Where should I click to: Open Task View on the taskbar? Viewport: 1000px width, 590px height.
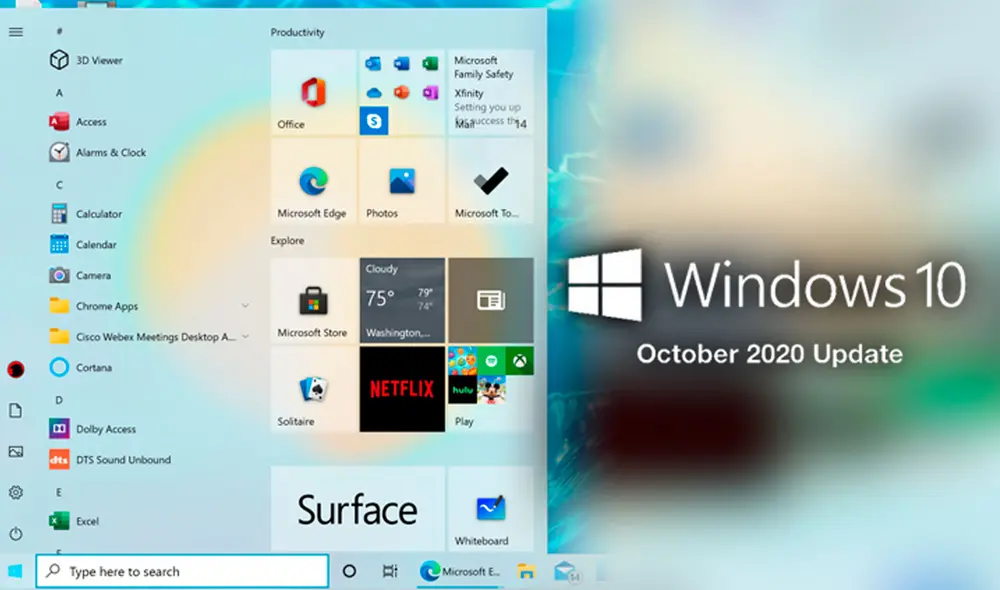[x=390, y=570]
